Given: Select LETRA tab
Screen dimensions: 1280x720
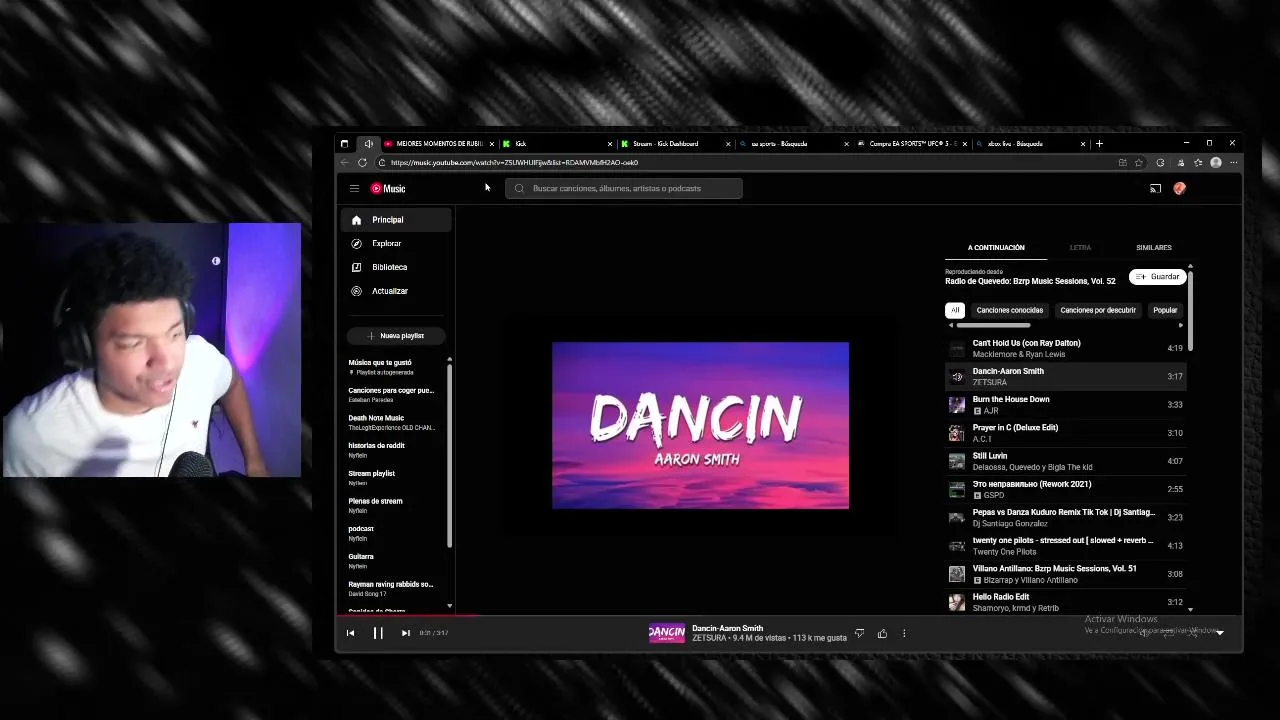Looking at the screenshot, I should (x=1080, y=247).
